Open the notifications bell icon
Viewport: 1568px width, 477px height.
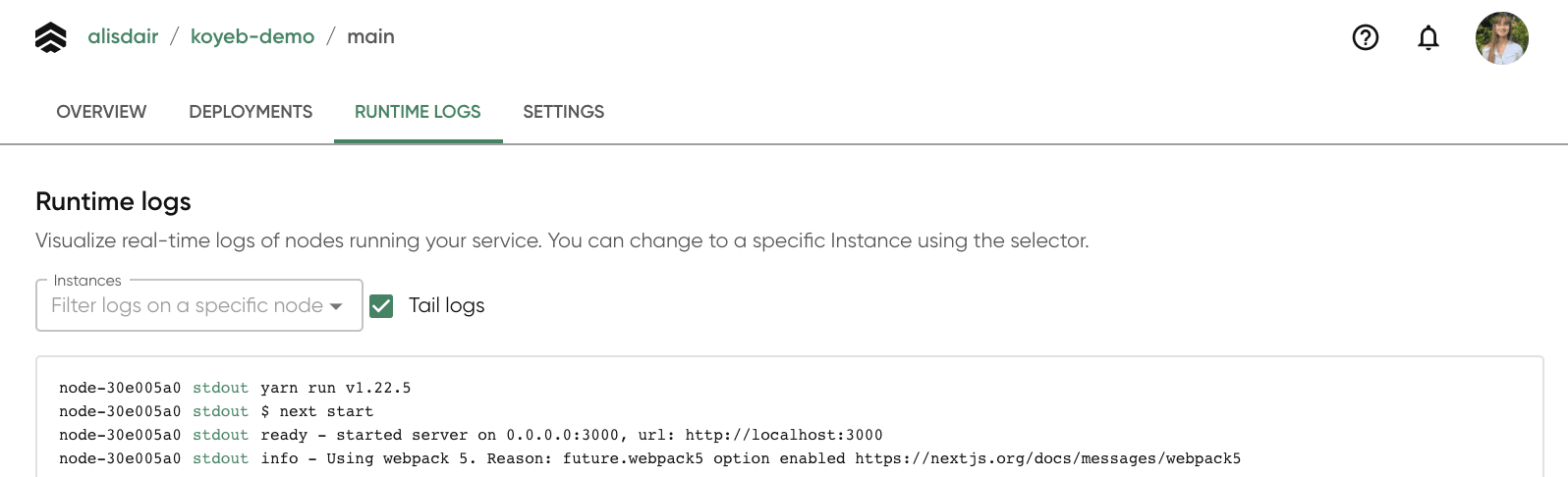1428,37
